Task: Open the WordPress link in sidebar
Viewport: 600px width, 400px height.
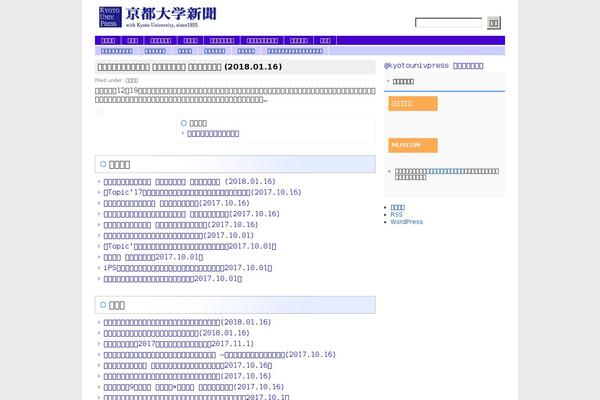Action: click(x=406, y=222)
